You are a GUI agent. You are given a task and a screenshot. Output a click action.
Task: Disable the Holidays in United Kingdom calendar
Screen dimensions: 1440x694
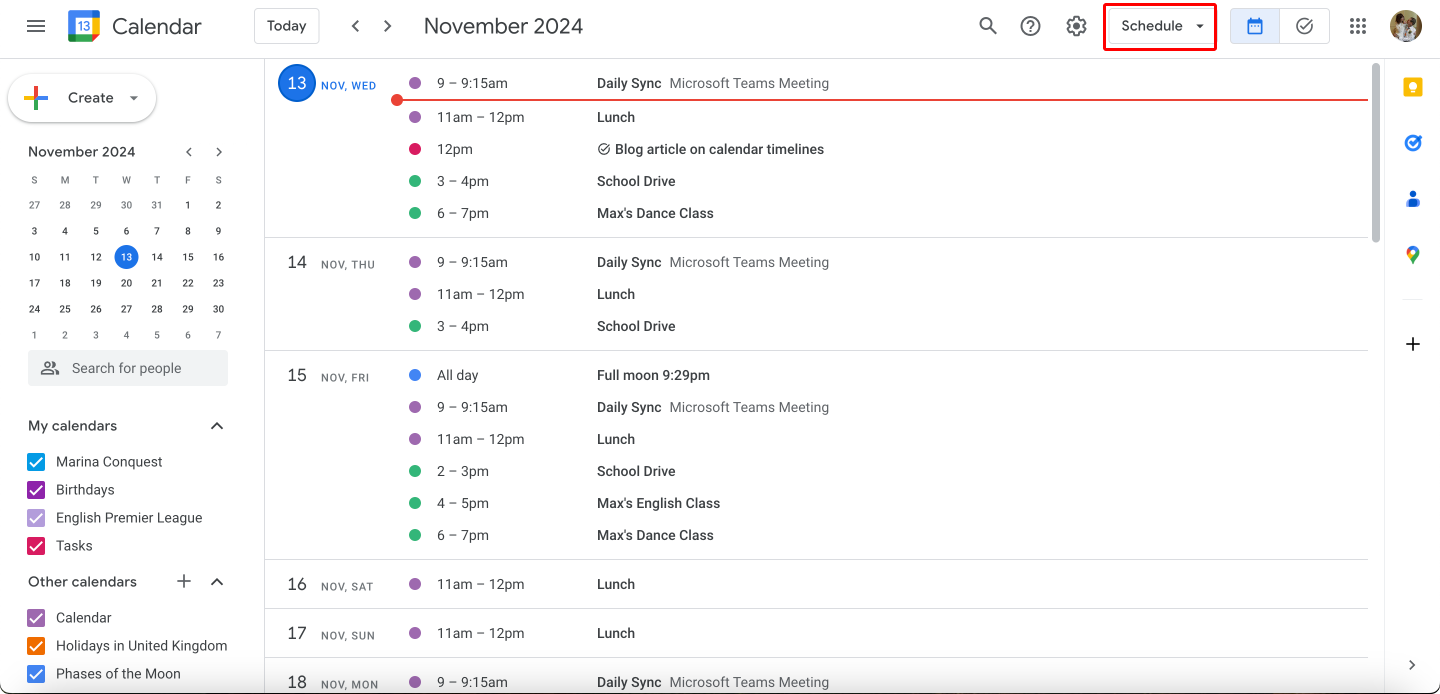36,645
